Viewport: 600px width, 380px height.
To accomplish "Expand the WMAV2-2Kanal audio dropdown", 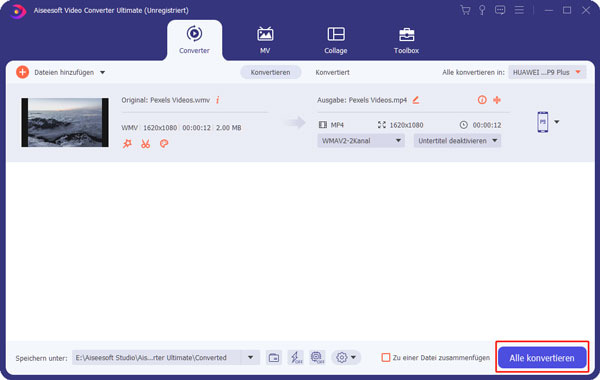I will [360, 141].
